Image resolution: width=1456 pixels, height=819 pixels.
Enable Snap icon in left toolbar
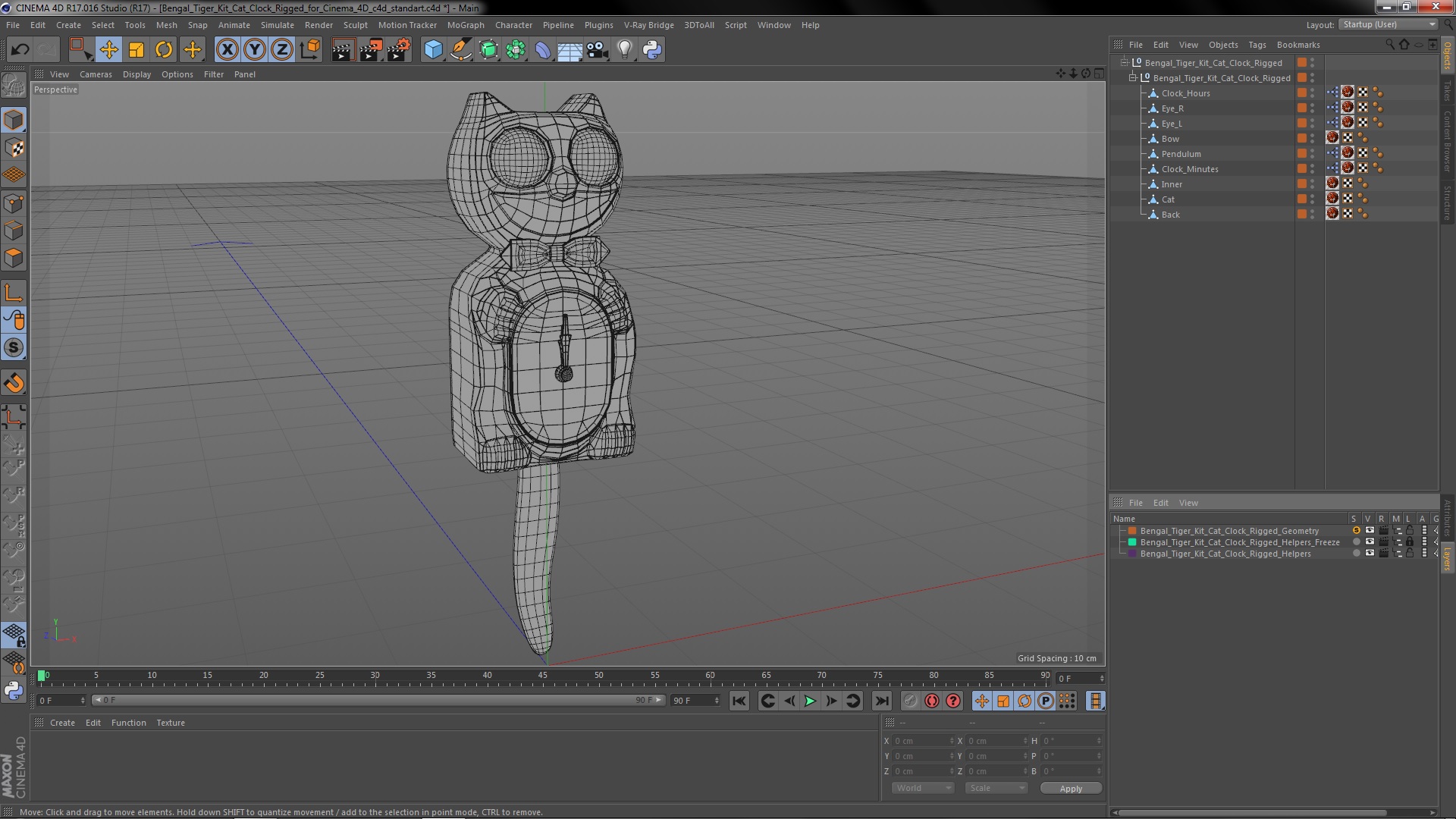[x=14, y=348]
